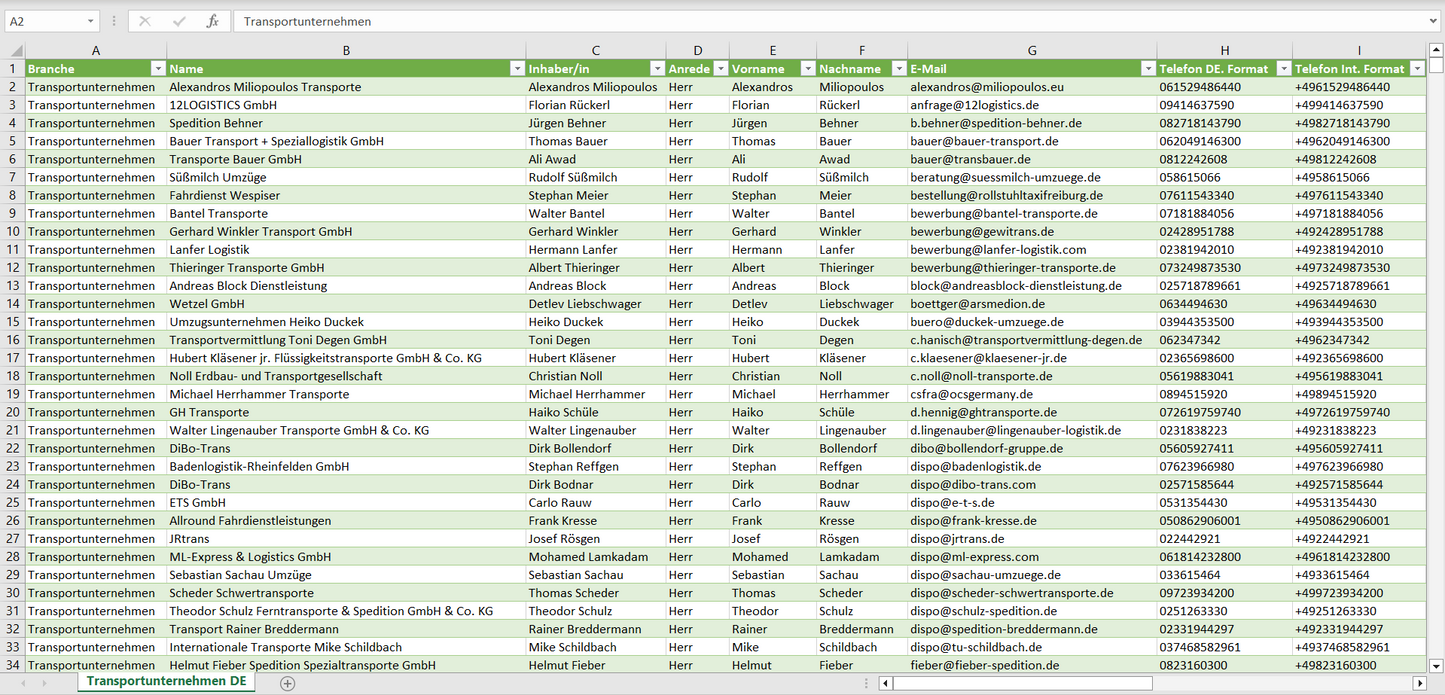This screenshot has width=1445, height=695.
Task: Expand the formula bar with the chevron
Action: coord(1434,21)
